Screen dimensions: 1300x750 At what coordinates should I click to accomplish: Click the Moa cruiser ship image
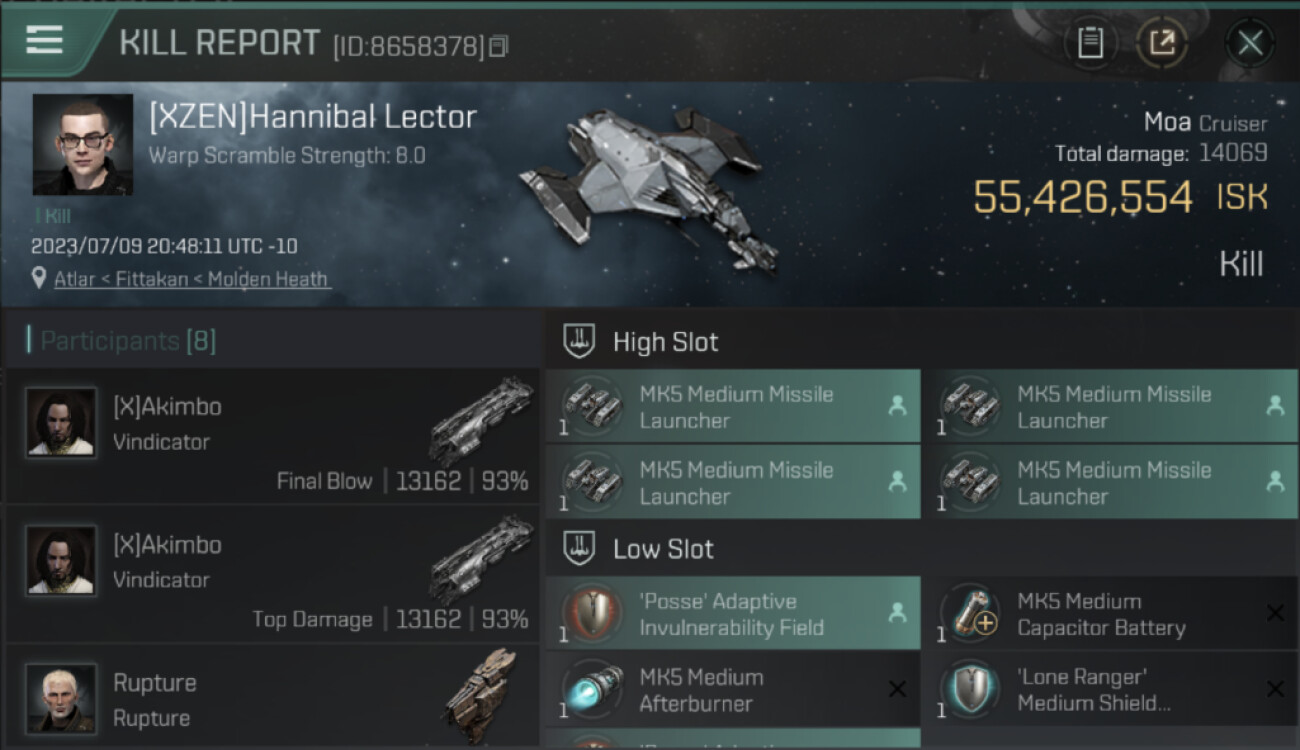(x=649, y=187)
